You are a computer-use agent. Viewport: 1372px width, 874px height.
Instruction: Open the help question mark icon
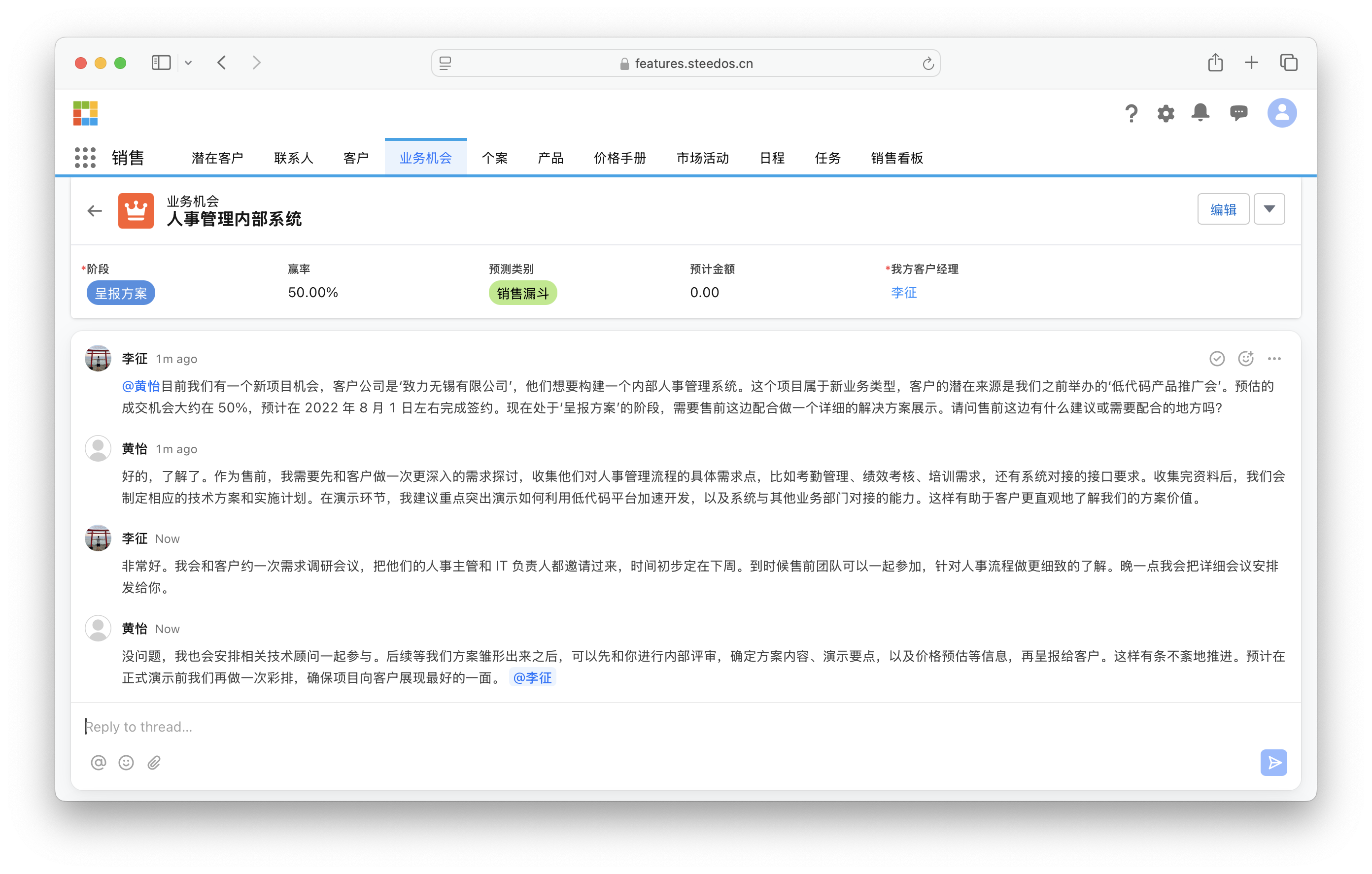pyautogui.click(x=1131, y=113)
